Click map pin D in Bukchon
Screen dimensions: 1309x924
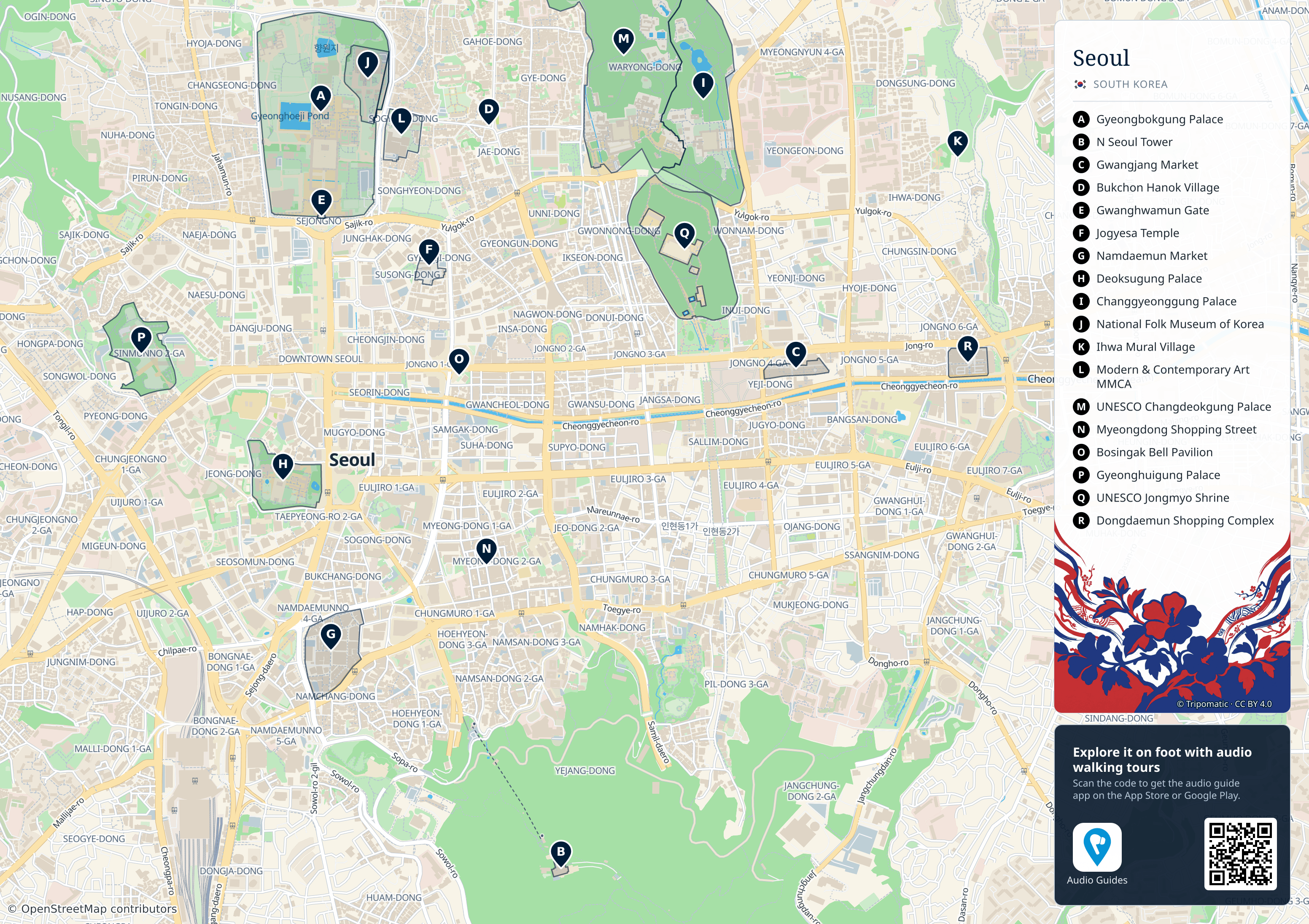tap(489, 111)
